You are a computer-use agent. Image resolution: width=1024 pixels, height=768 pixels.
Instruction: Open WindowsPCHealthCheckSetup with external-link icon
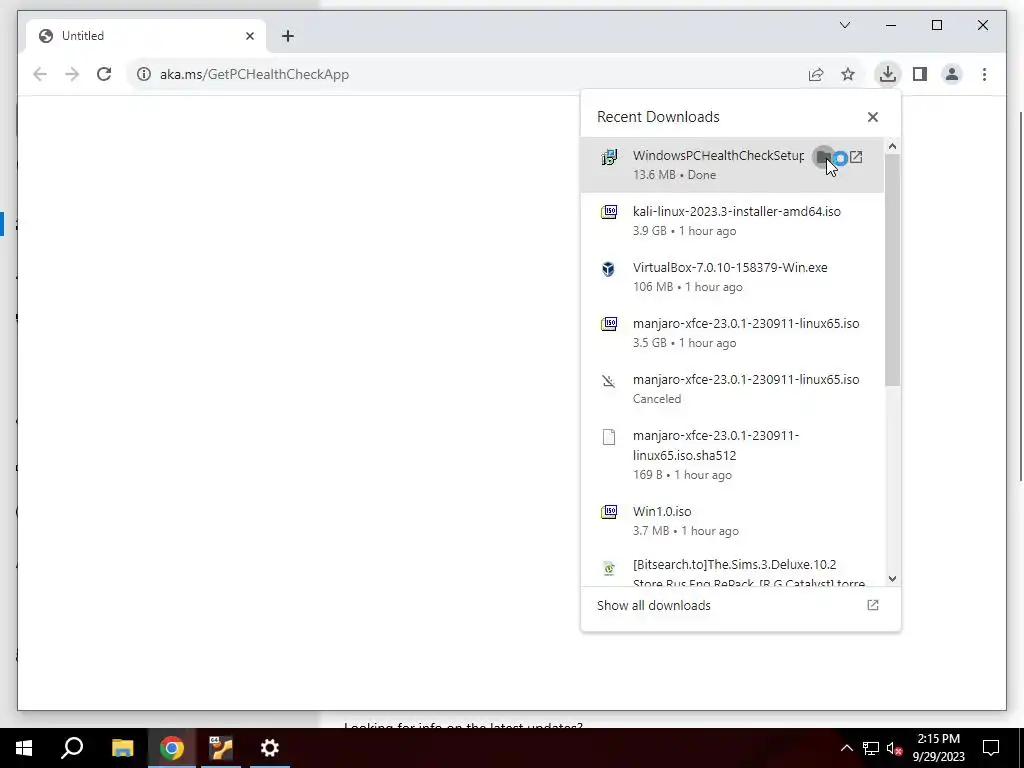point(856,157)
